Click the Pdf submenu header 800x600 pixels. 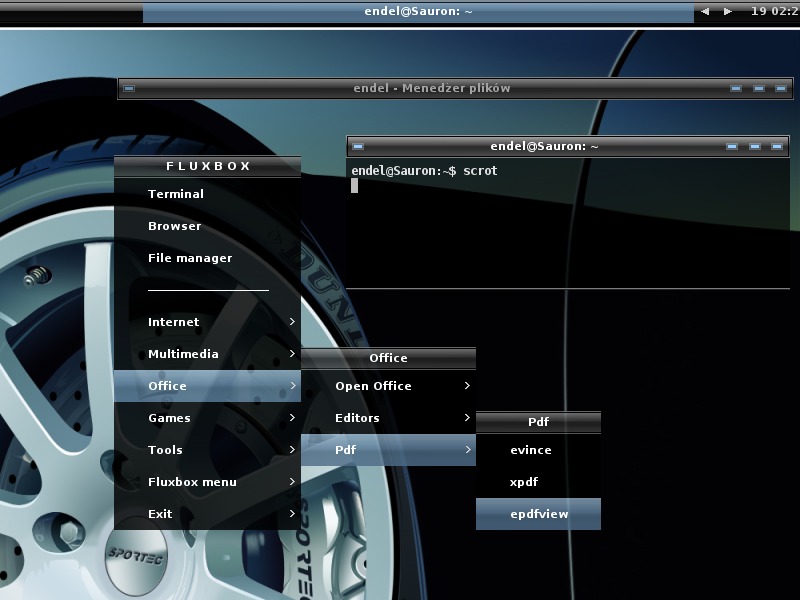click(538, 422)
